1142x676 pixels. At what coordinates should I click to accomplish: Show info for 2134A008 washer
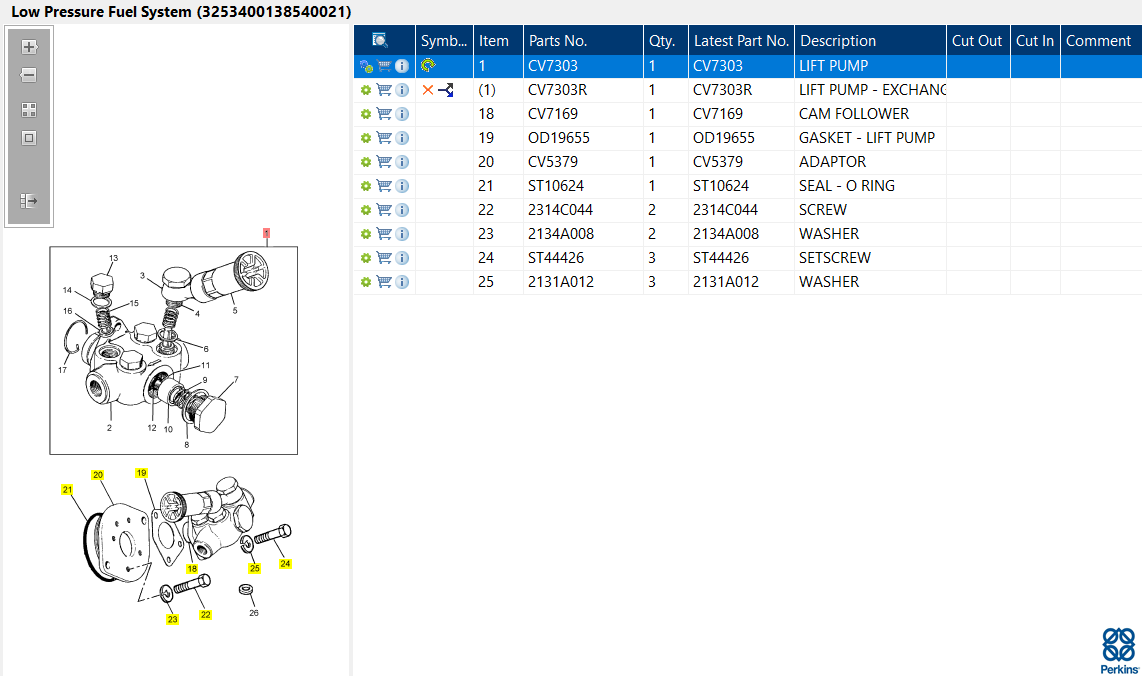(x=402, y=235)
